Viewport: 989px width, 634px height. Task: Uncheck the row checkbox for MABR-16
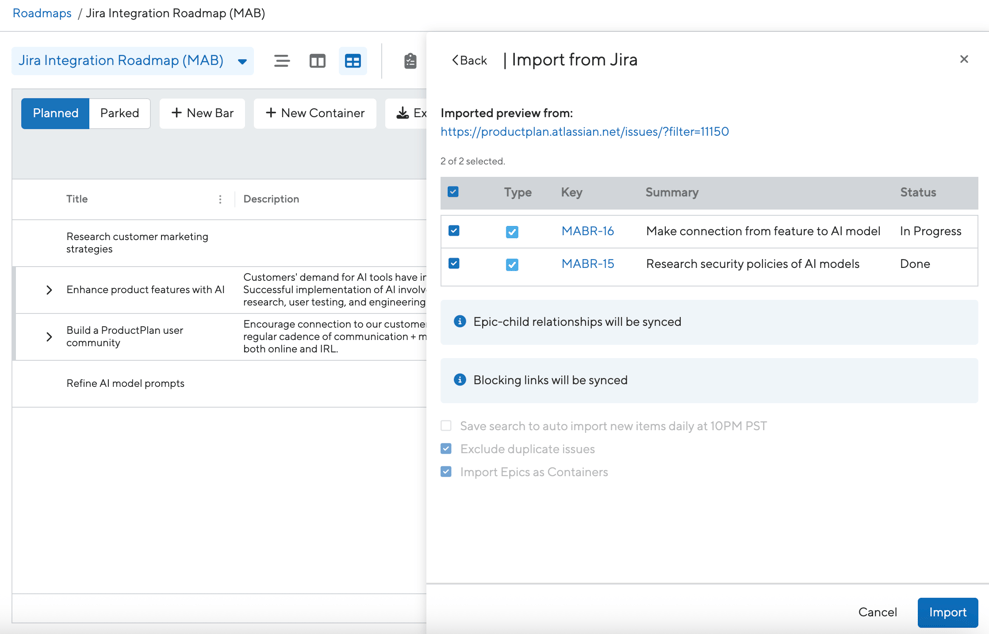[x=454, y=231]
